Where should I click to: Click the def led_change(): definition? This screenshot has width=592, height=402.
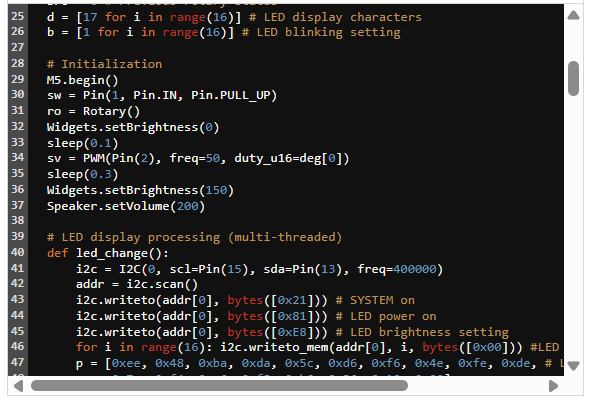pyautogui.click(x=108, y=253)
